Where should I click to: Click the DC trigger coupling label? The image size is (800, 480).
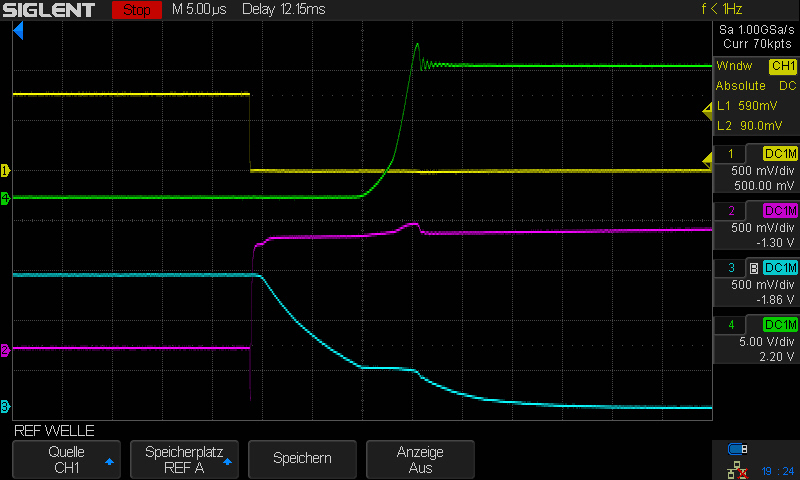787,86
